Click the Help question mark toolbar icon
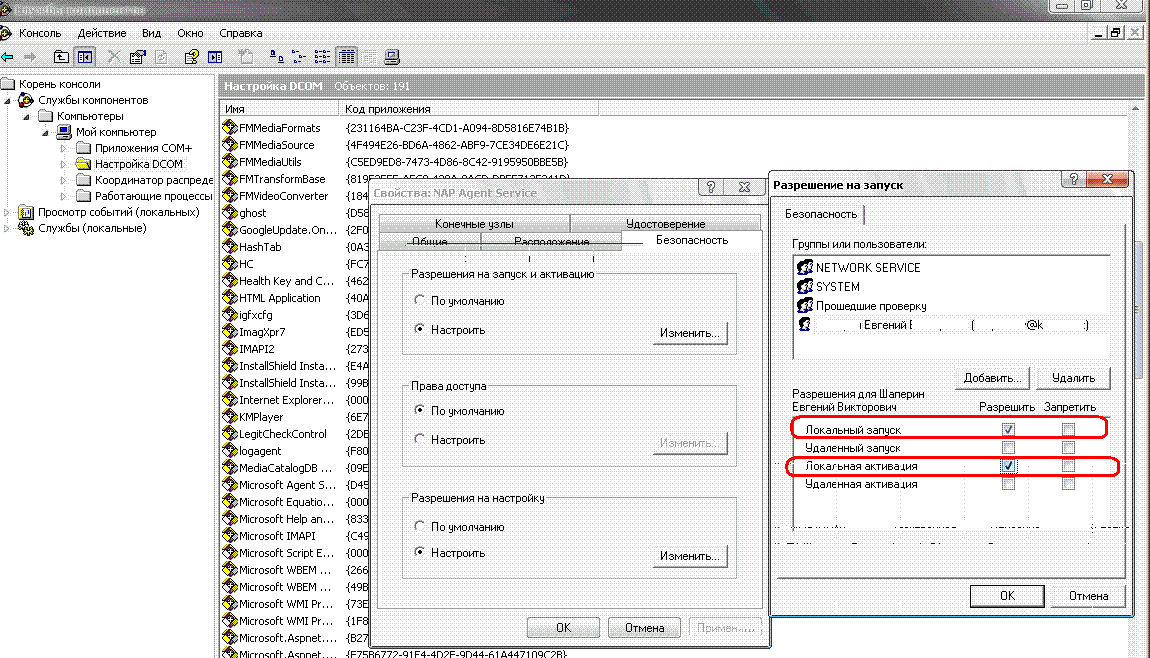The height and width of the screenshot is (658, 1150). tap(191, 57)
